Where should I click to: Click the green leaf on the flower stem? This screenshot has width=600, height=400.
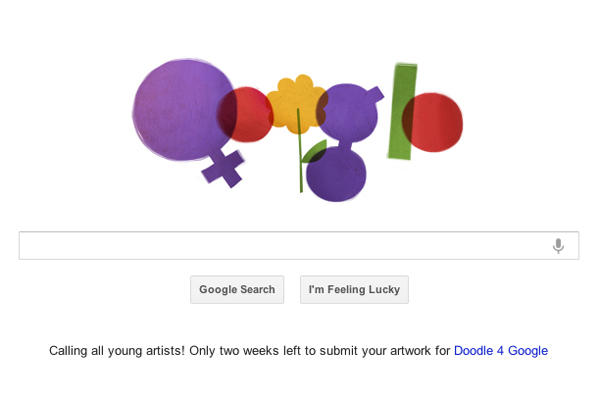coord(313,152)
